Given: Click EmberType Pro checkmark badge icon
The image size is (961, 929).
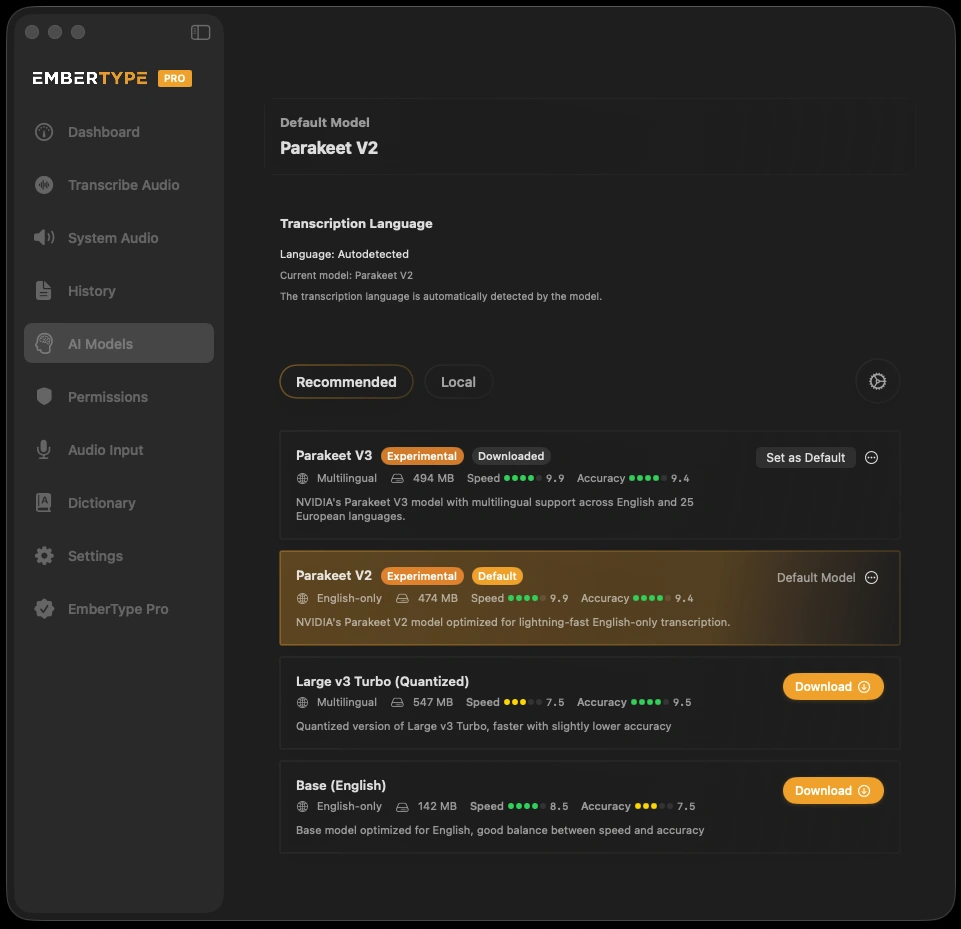Looking at the screenshot, I should coord(44,609).
